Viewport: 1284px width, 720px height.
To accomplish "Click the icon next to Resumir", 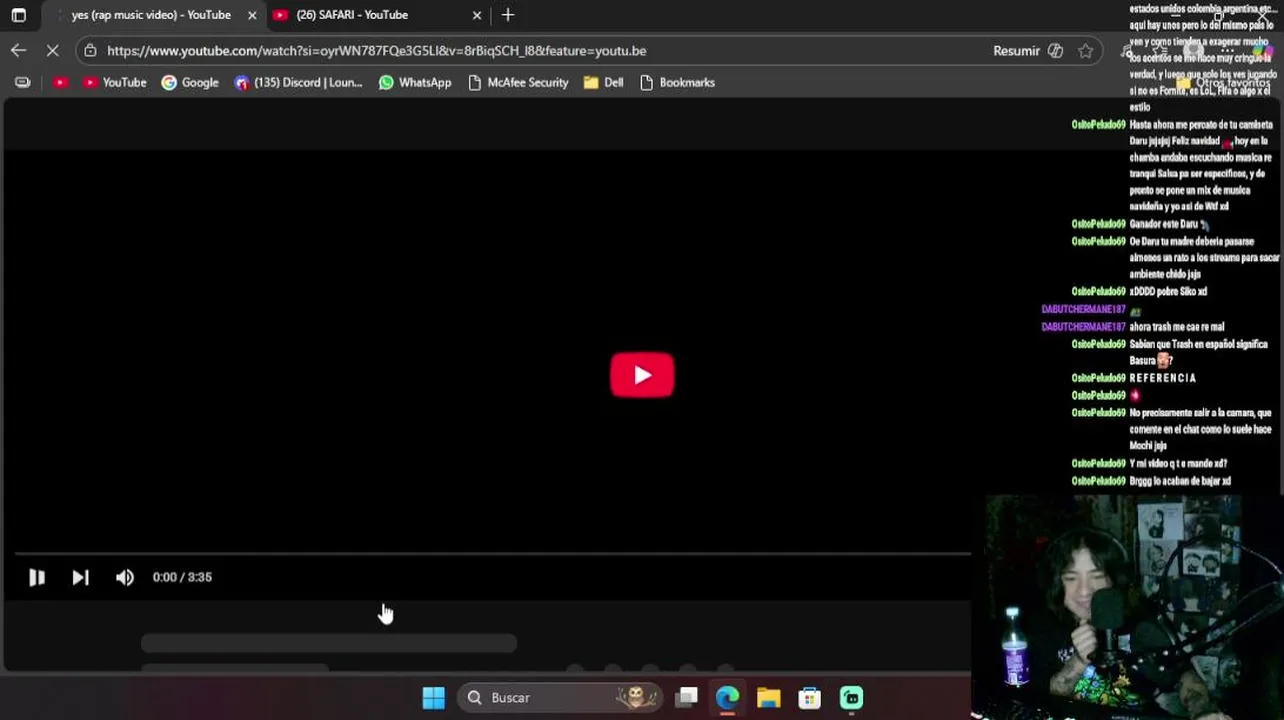I will [1055, 50].
